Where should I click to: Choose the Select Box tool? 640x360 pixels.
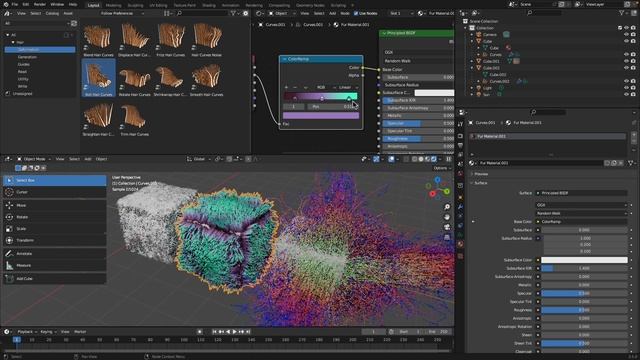(x=55, y=180)
